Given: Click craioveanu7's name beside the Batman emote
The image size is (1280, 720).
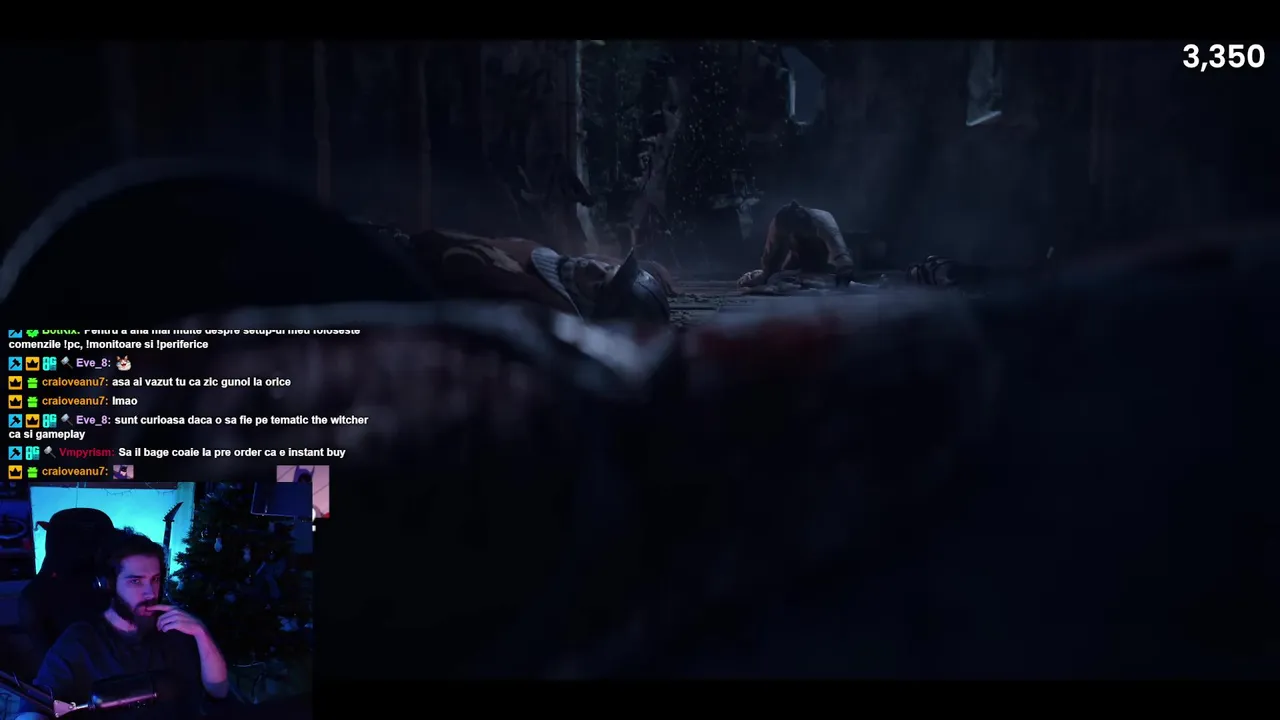Looking at the screenshot, I should (x=75, y=471).
